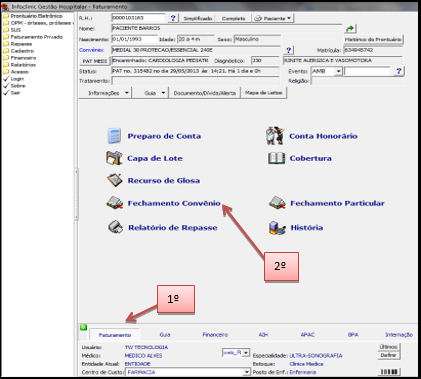
Task: Click Login in the sidebar
Action: pyautogui.click(x=13, y=79)
